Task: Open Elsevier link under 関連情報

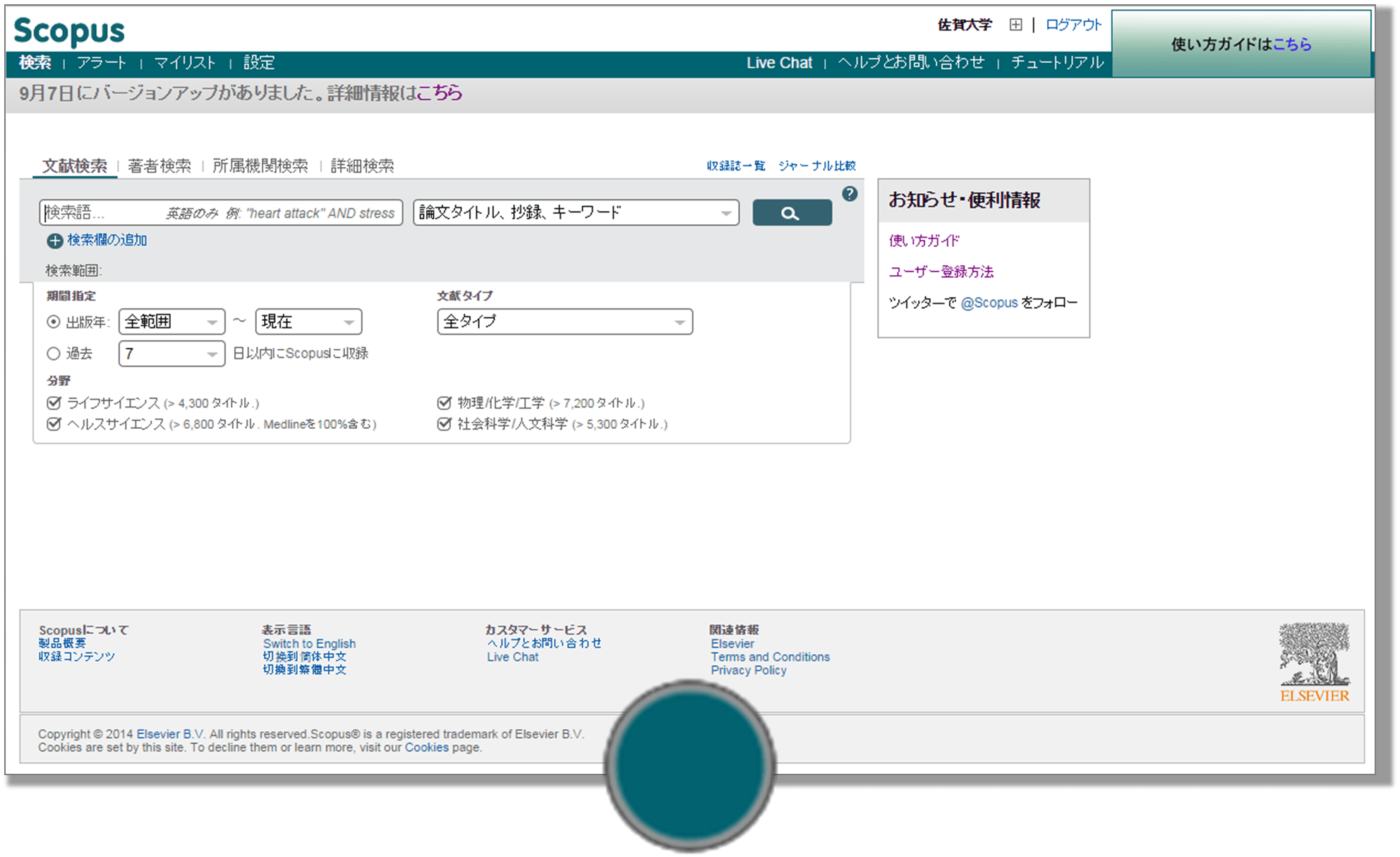Action: pyautogui.click(x=732, y=644)
